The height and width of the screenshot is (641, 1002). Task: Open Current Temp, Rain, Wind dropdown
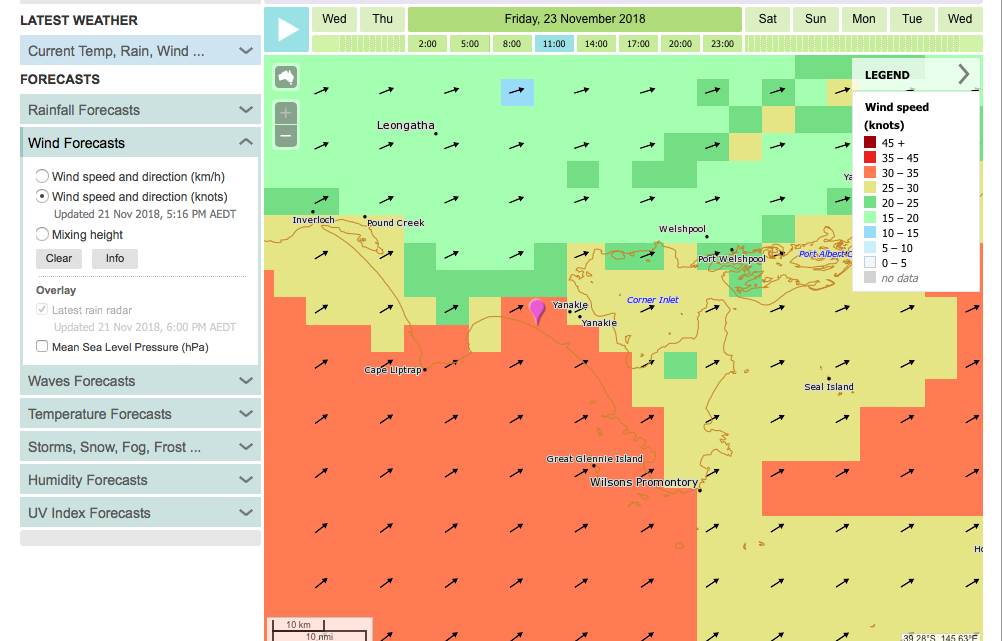click(x=140, y=51)
